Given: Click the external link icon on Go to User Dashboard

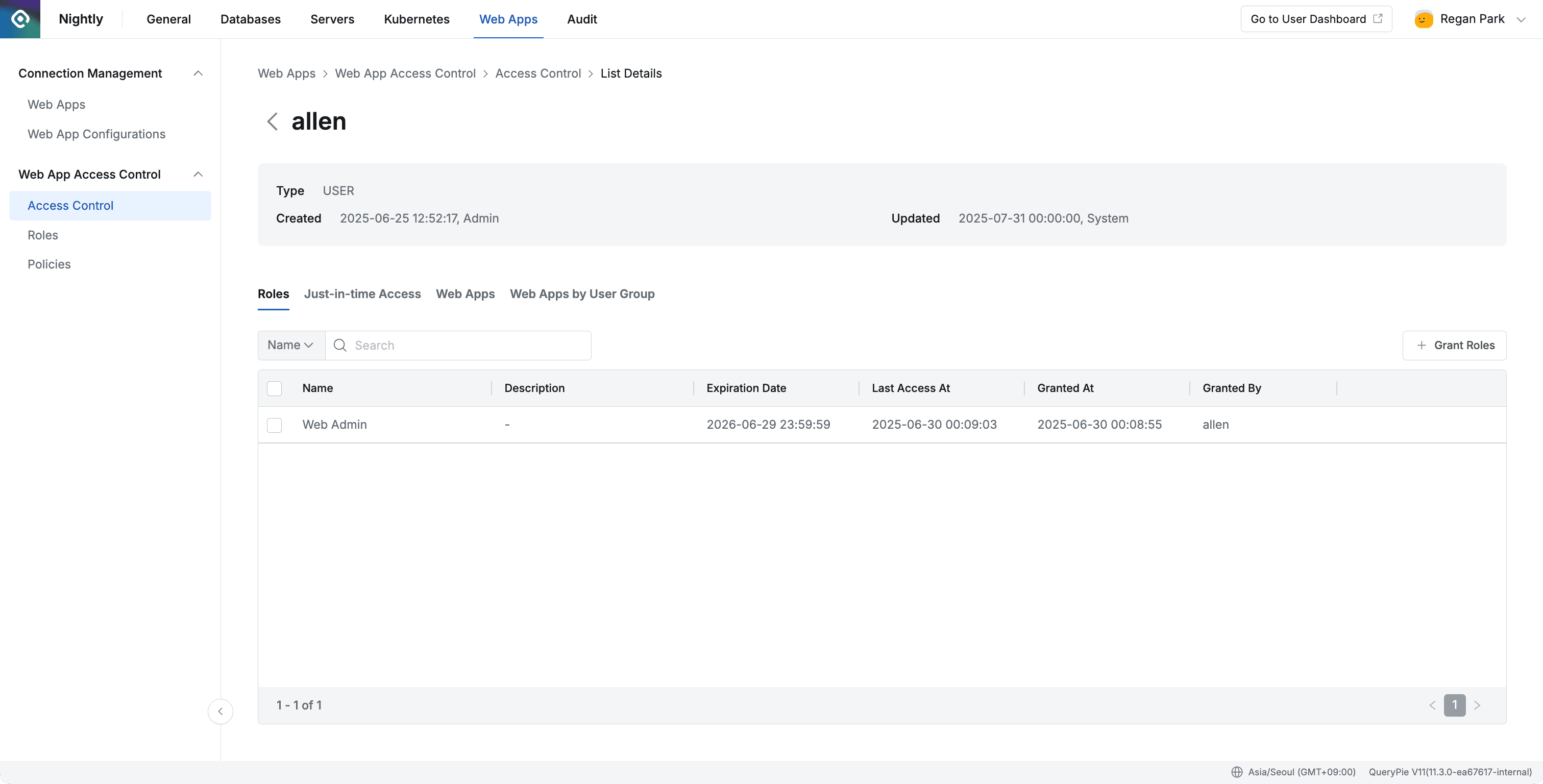Looking at the screenshot, I should [1378, 18].
